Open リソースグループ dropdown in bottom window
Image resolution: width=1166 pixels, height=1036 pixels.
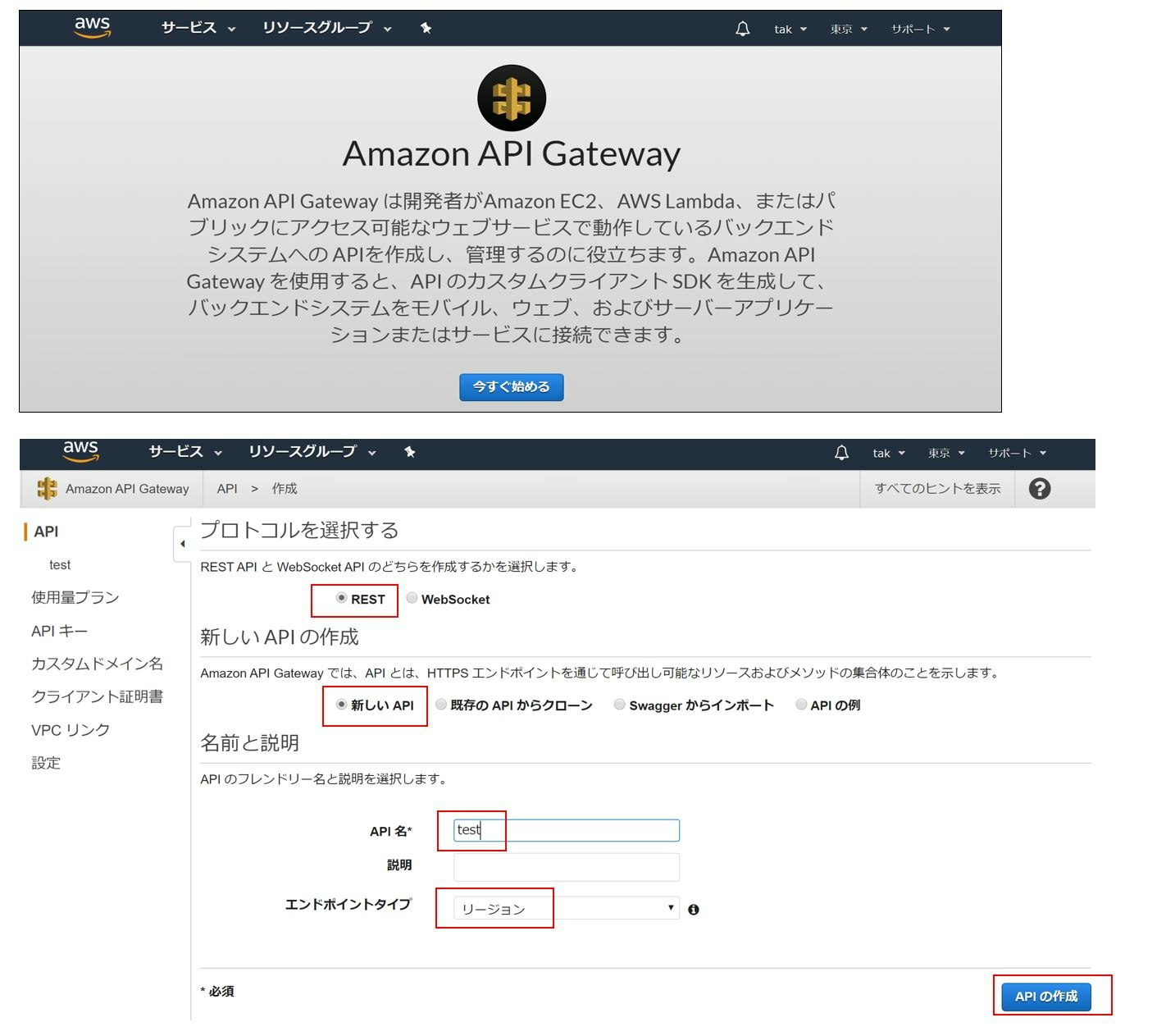312,452
